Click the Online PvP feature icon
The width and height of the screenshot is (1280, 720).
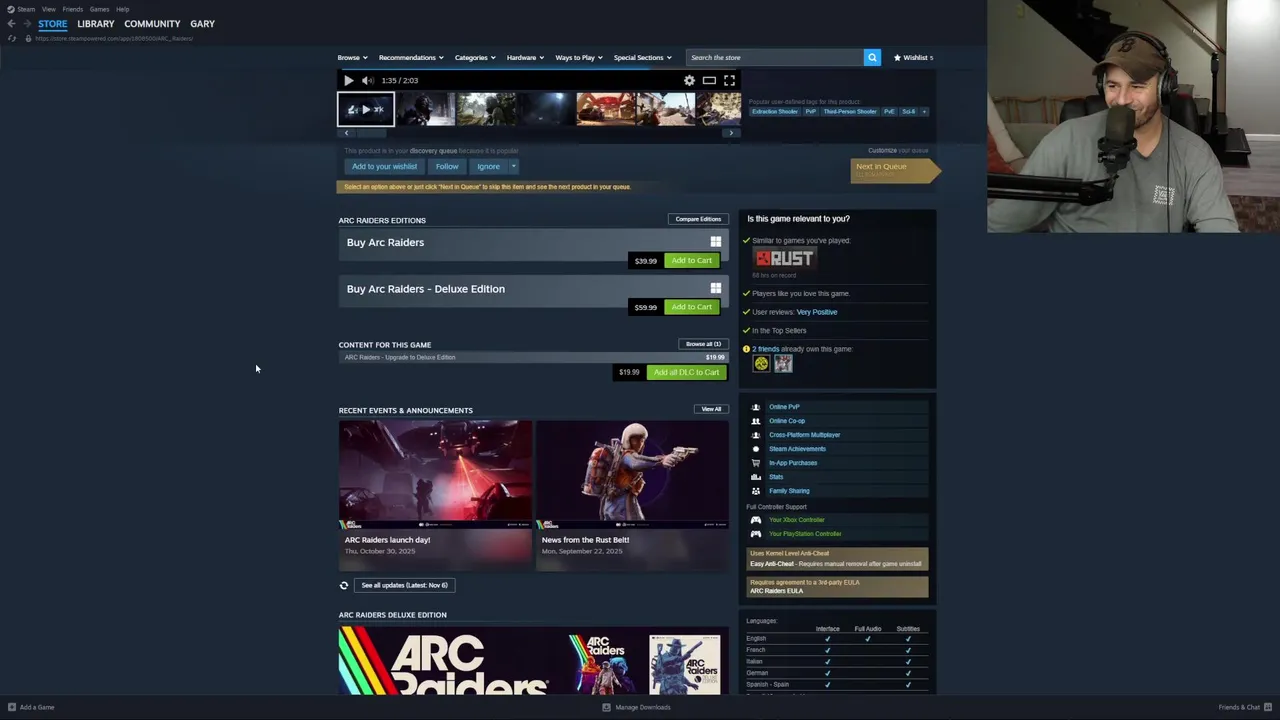(755, 407)
